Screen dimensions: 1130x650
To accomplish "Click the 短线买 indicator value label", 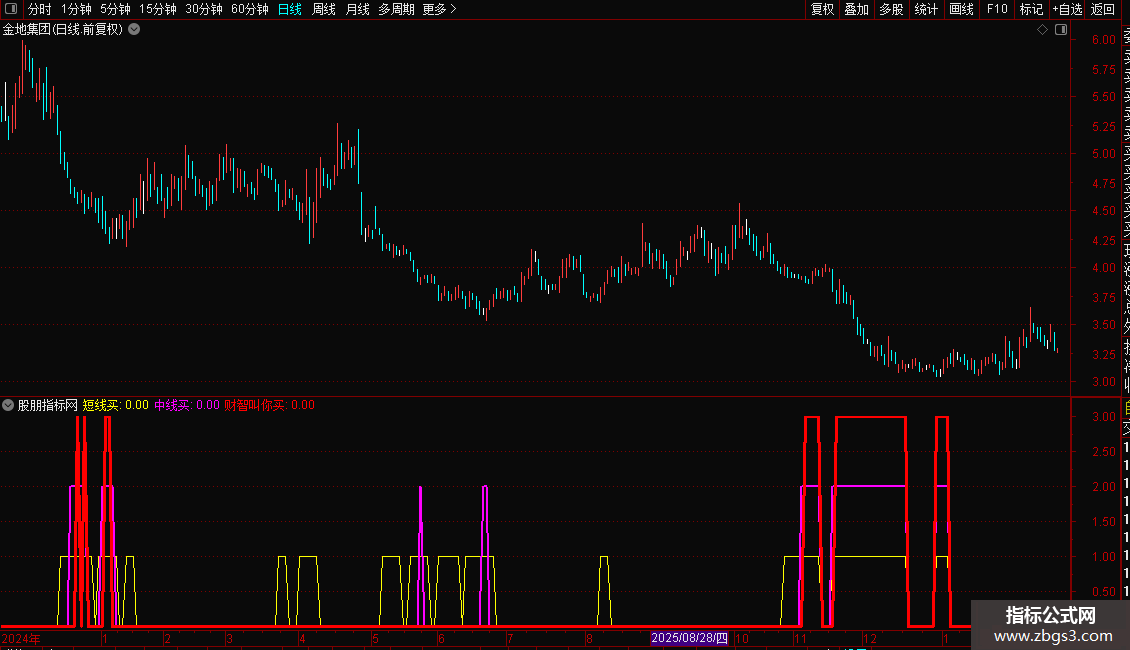I will (x=115, y=405).
